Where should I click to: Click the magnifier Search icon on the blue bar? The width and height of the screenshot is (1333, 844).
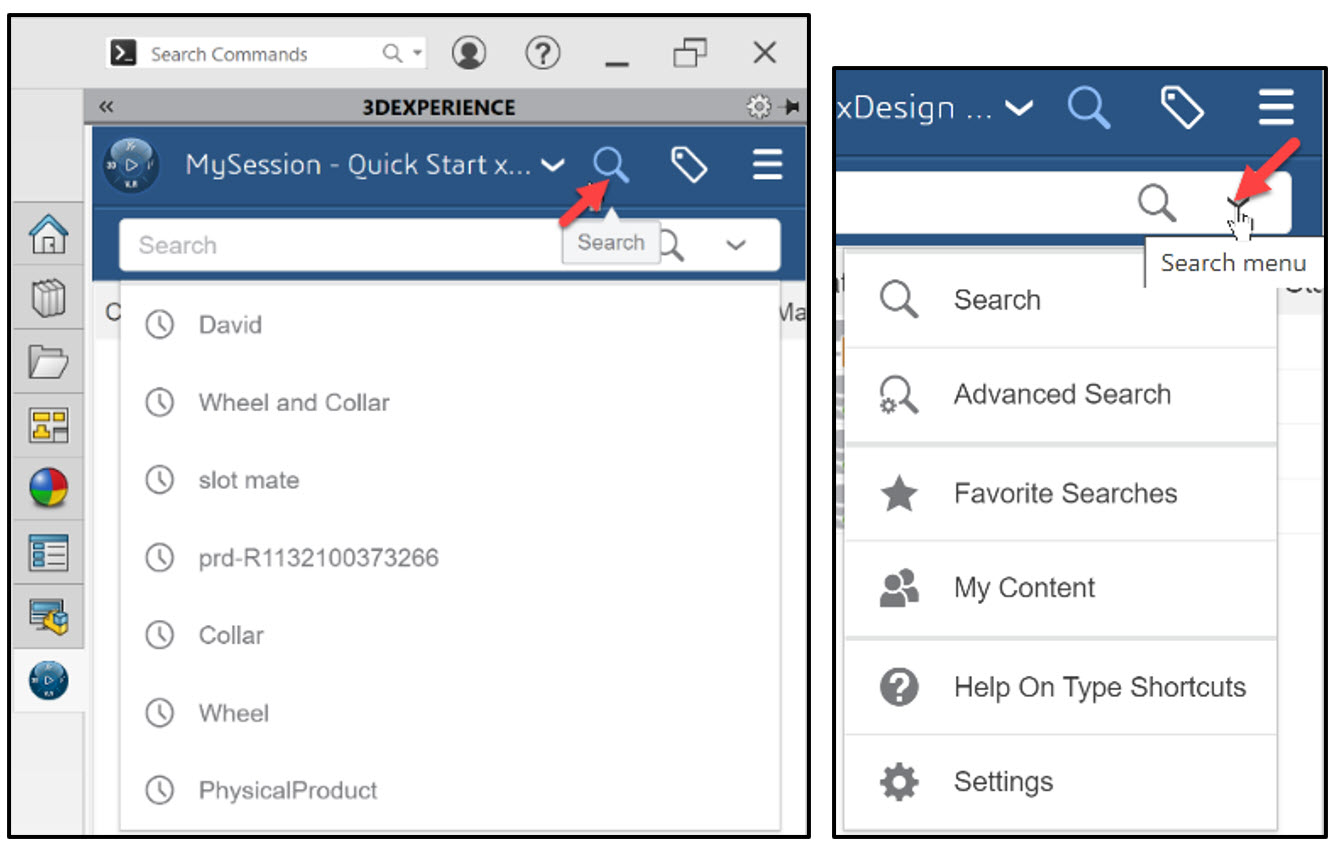point(611,164)
